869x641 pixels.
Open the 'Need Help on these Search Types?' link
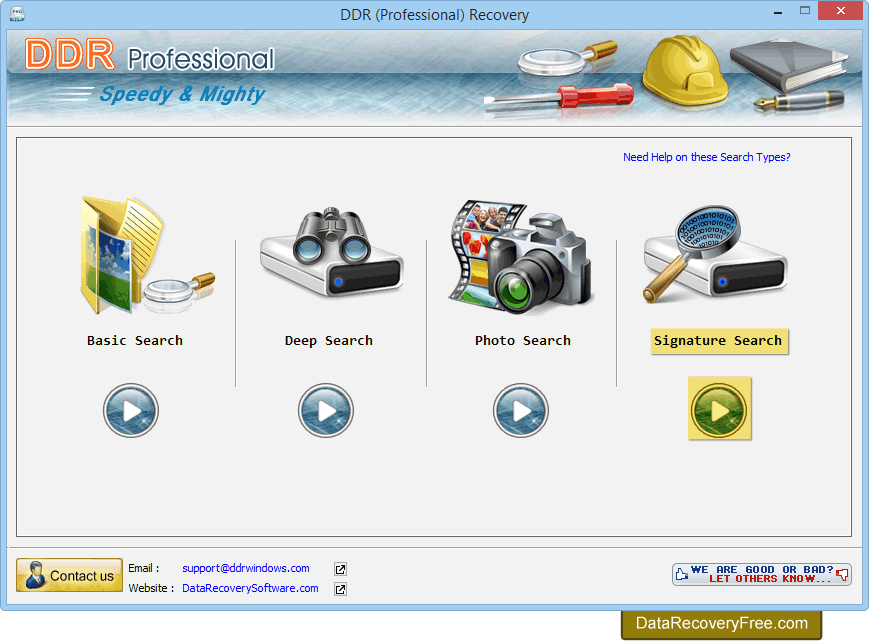[707, 157]
